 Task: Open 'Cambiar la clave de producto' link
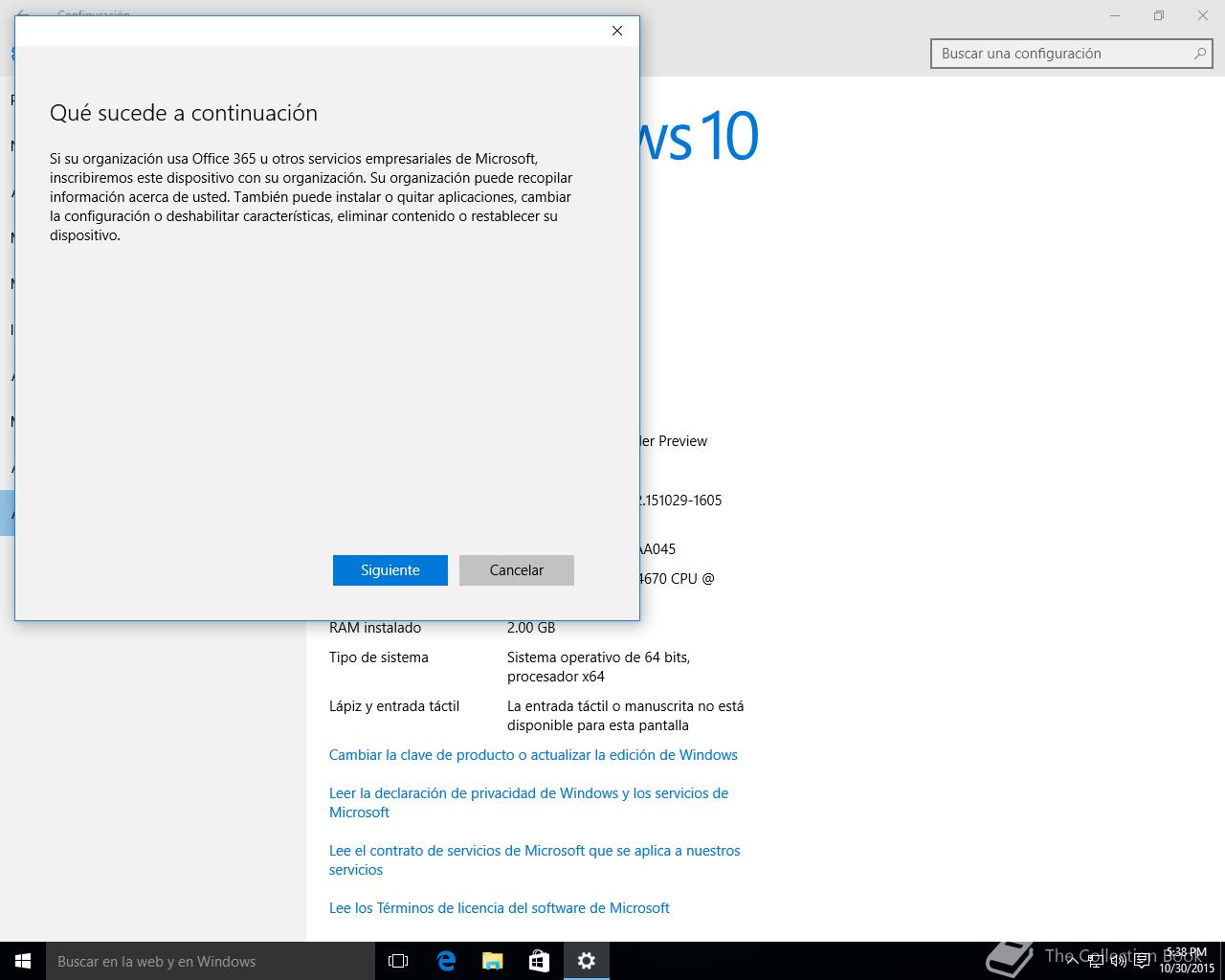click(x=533, y=755)
